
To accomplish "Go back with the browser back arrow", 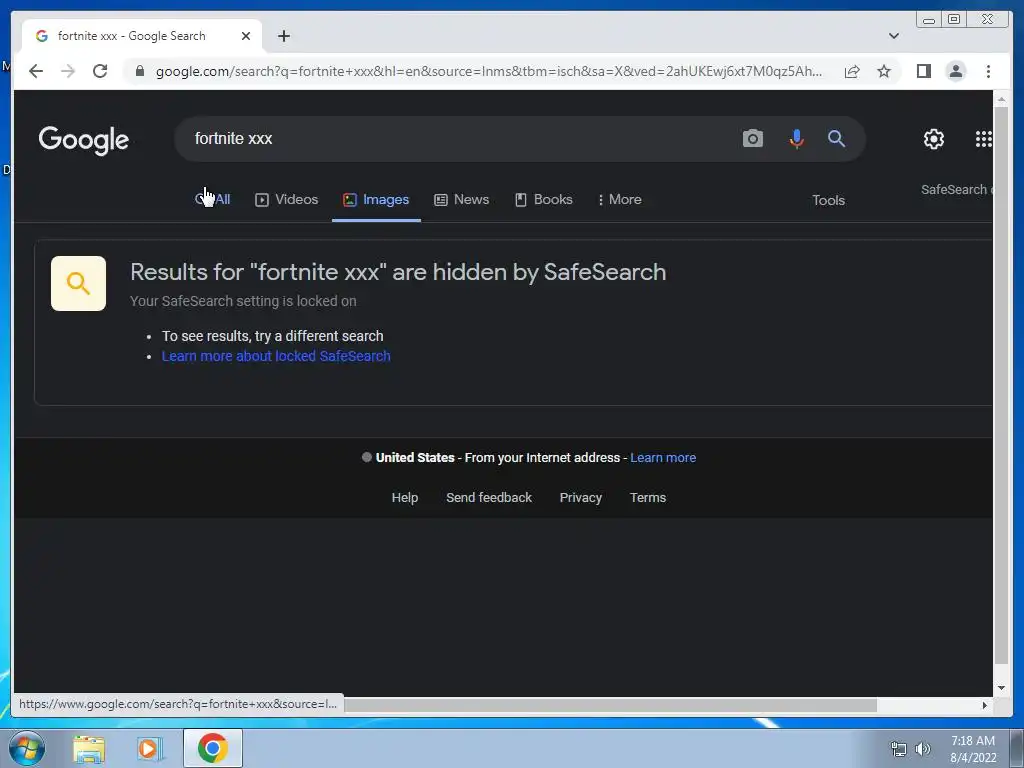I will pos(36,71).
